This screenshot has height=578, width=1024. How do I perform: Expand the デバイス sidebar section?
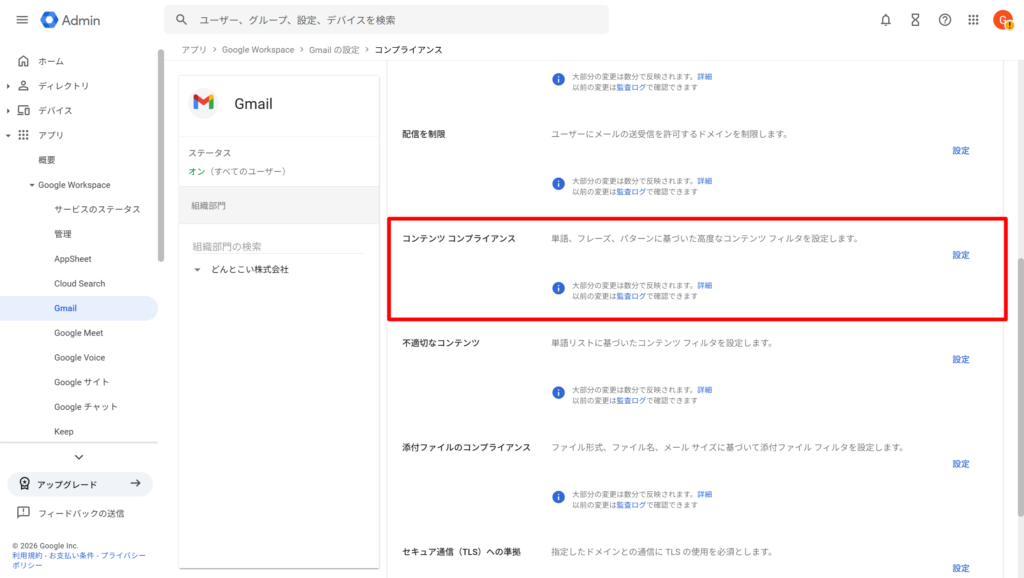pyautogui.click(x=9, y=111)
